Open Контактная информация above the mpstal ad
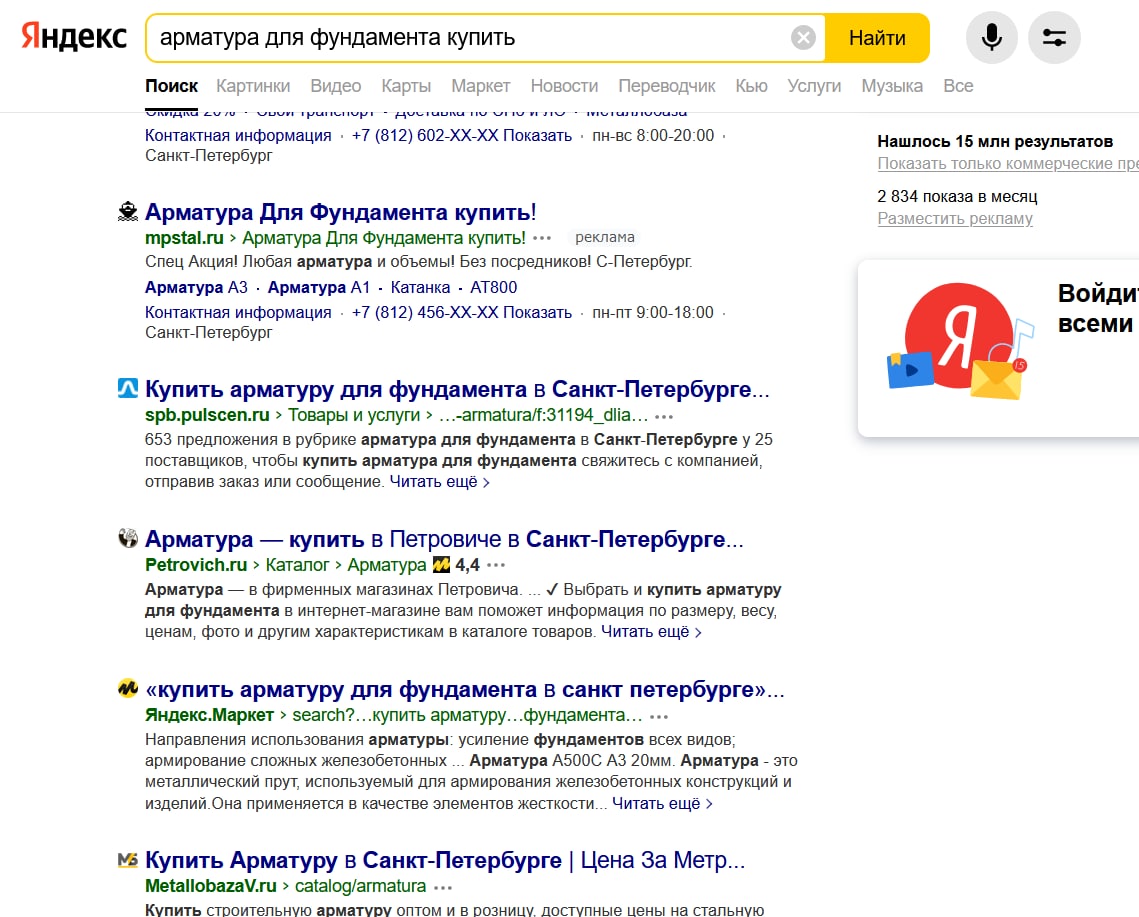1139x917 pixels. pyautogui.click(x=238, y=135)
